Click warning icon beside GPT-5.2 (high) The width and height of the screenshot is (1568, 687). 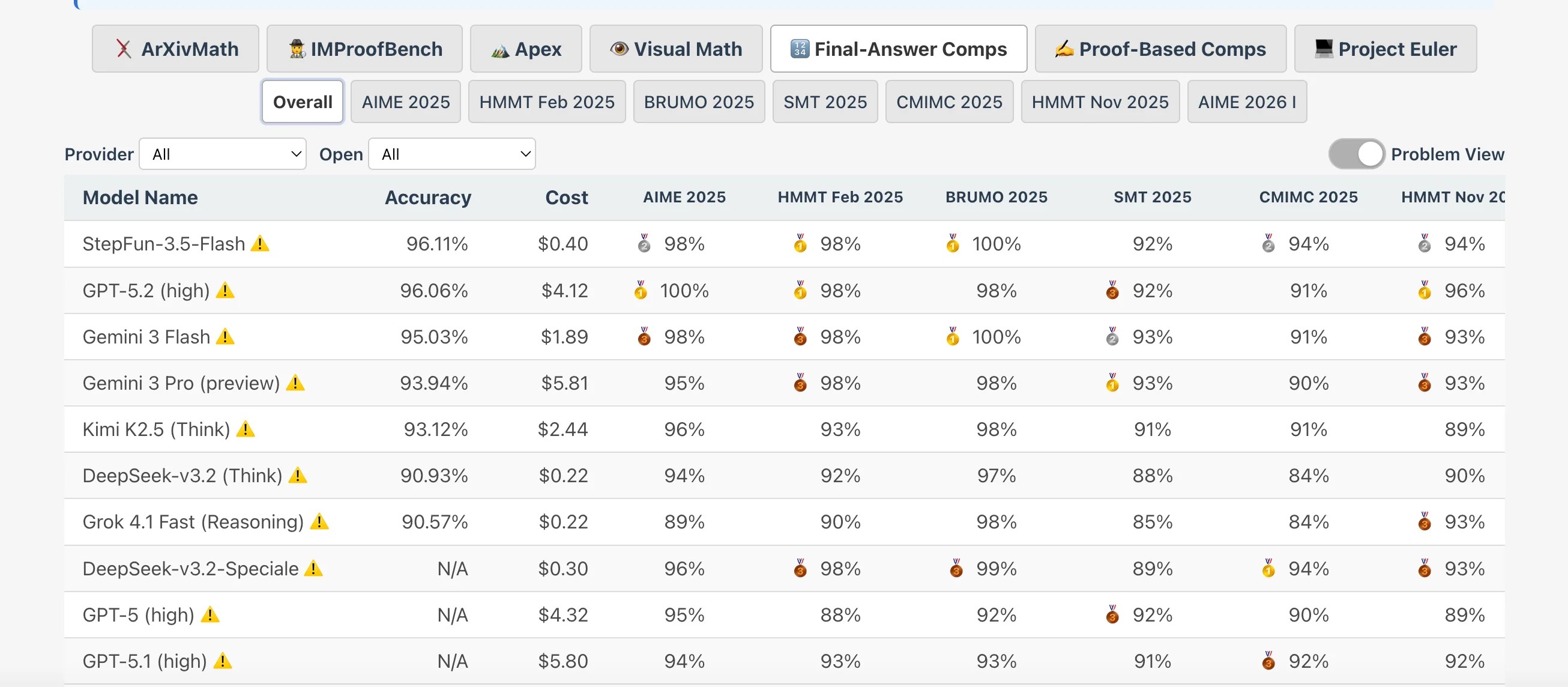(225, 291)
